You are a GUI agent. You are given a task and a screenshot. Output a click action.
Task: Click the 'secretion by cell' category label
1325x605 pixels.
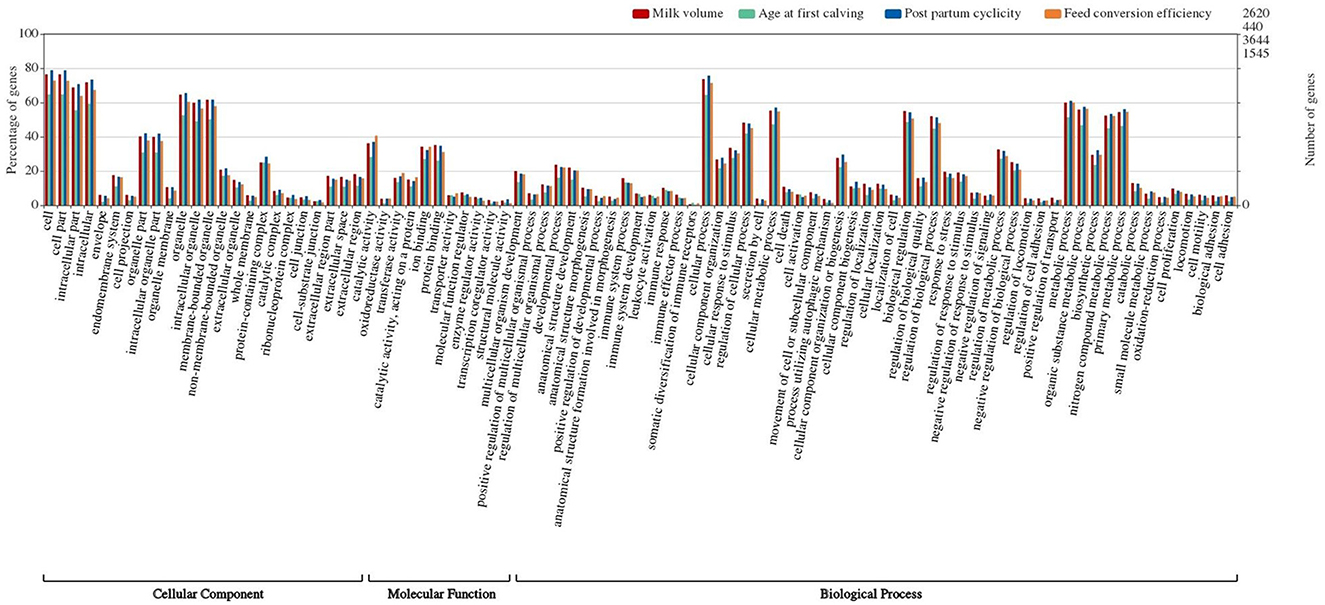coord(755,255)
